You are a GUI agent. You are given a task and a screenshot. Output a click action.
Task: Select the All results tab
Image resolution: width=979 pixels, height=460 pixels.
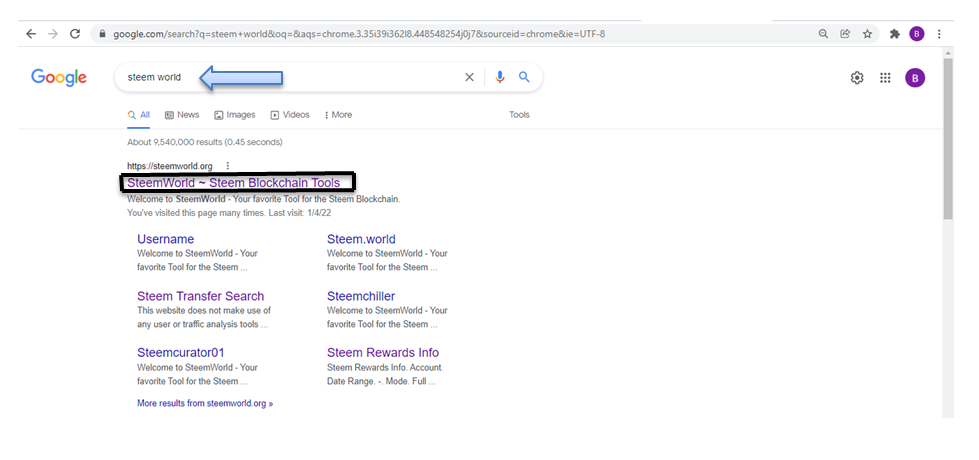pos(139,115)
